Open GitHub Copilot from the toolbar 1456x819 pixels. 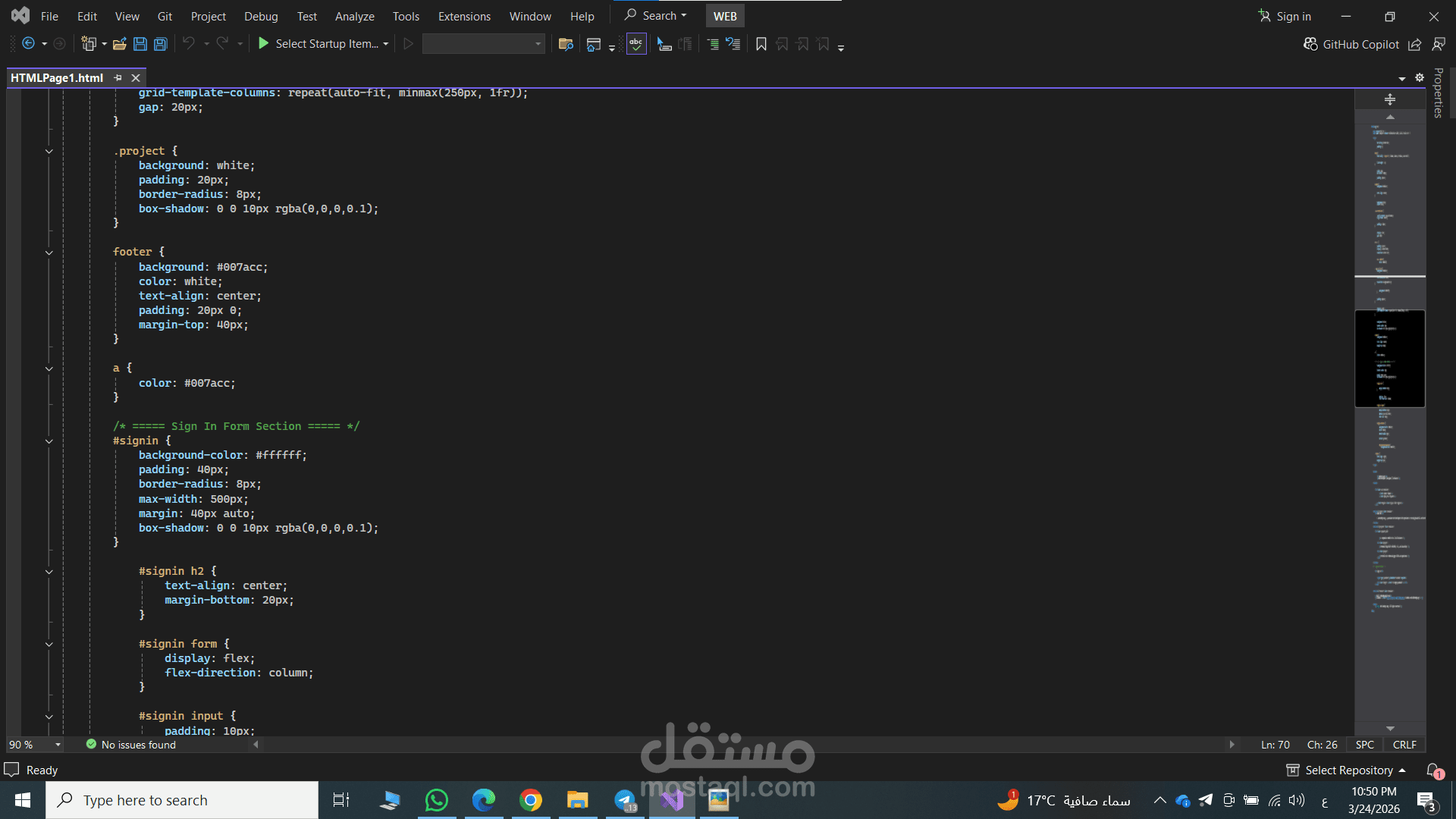(1351, 44)
